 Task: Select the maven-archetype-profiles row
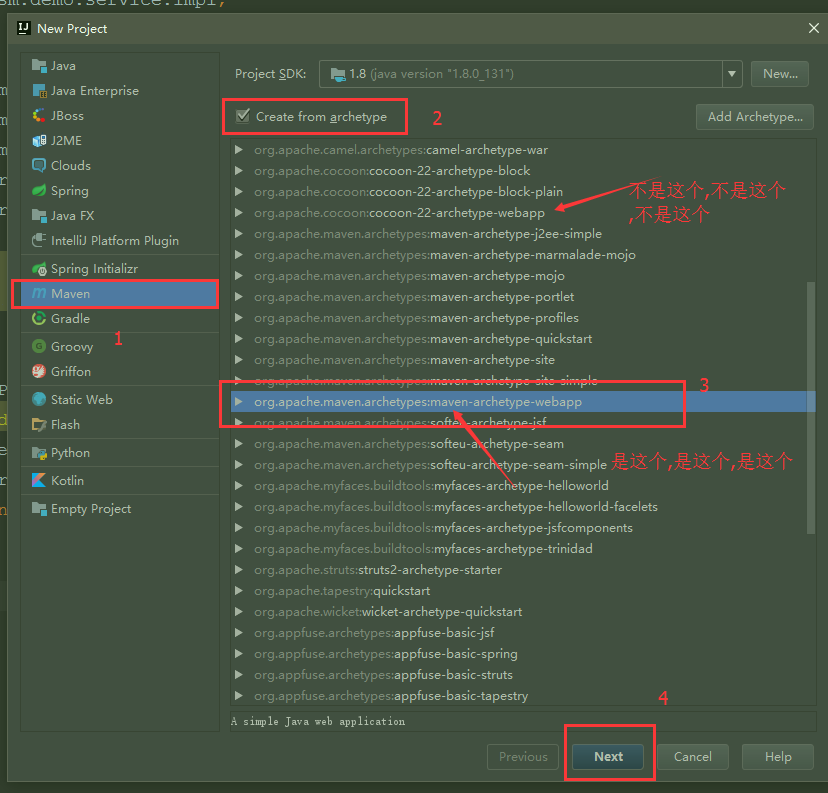point(523,318)
